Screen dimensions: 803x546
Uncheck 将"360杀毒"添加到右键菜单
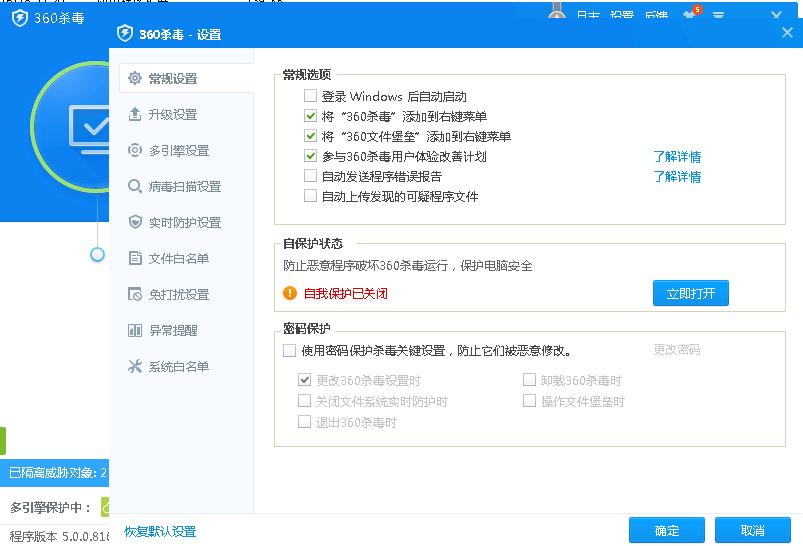click(x=310, y=116)
